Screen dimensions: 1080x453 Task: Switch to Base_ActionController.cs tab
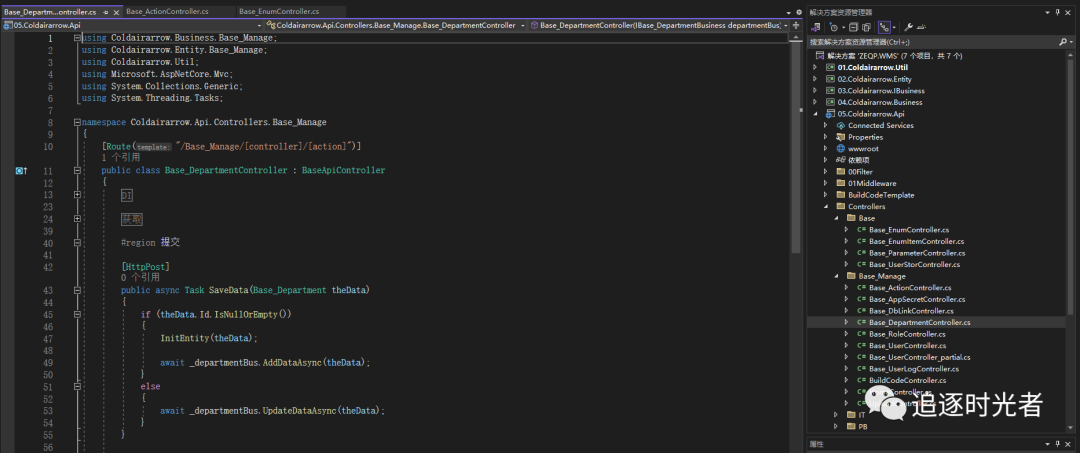[167, 12]
